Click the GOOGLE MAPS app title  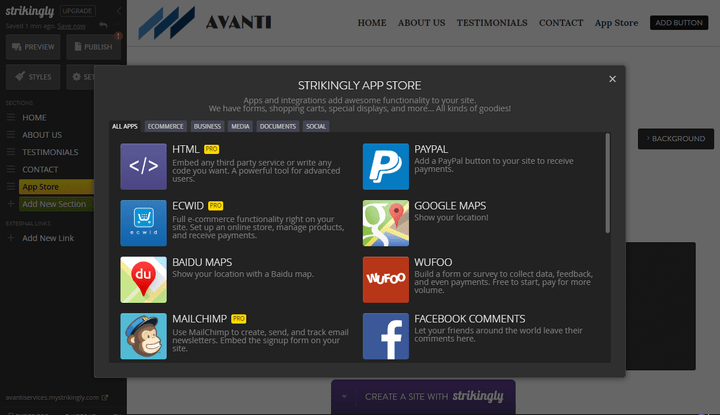point(450,206)
